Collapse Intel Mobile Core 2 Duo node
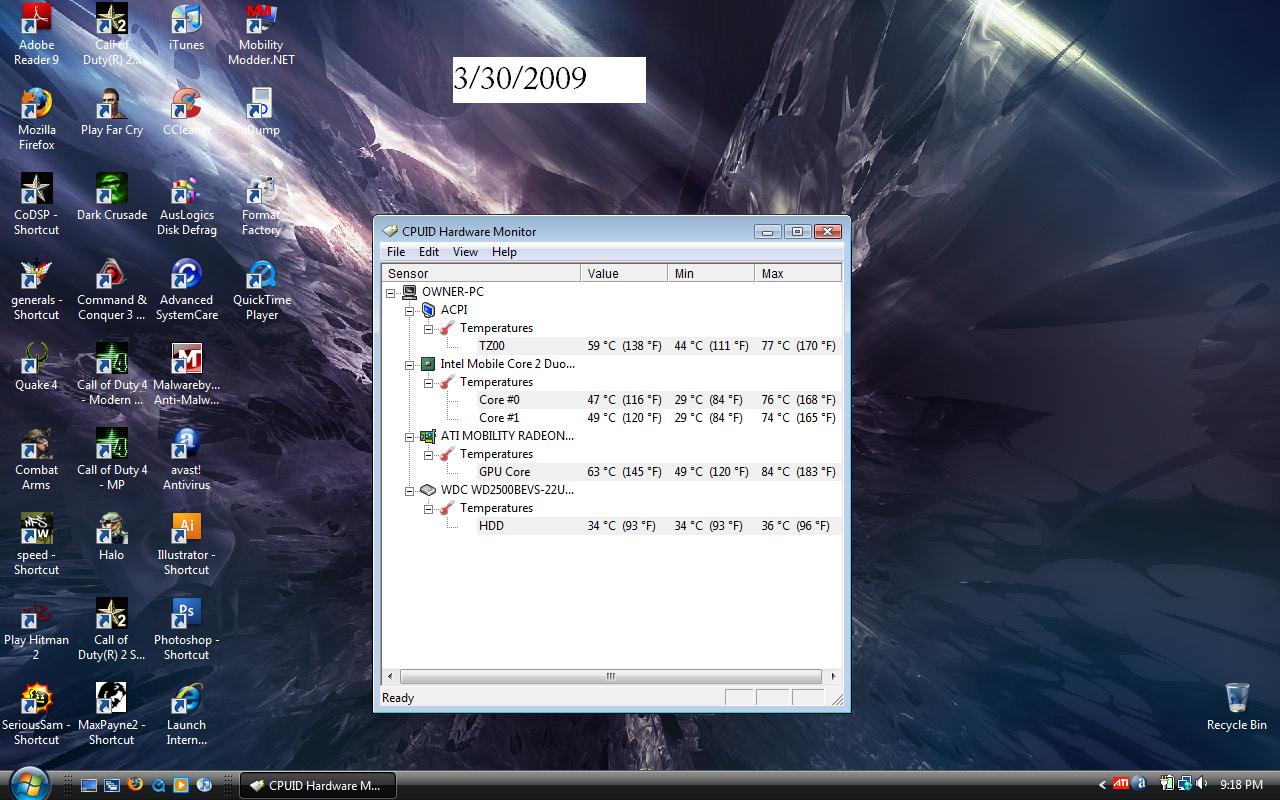The image size is (1280, 800). click(410, 364)
